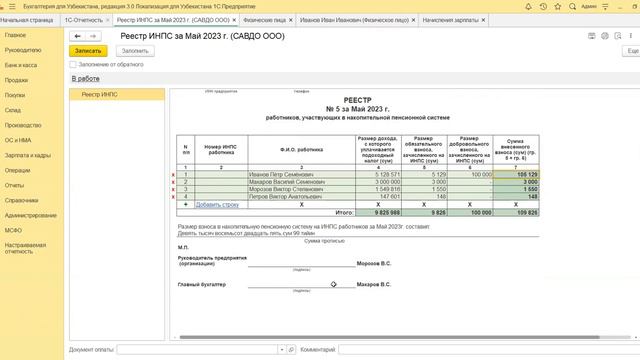Click the Заполнить button

point(135,51)
